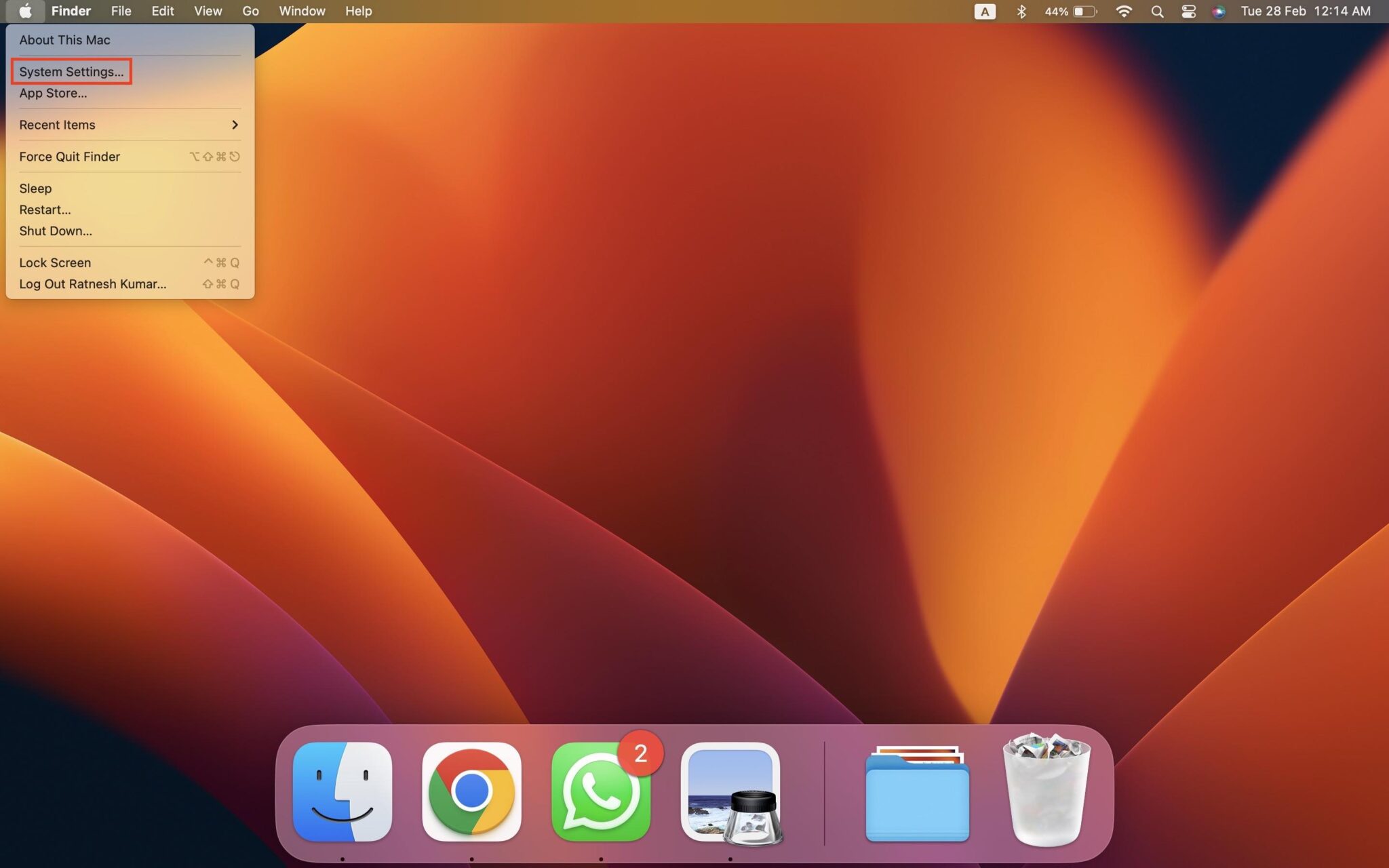
Task: Click the Help menu
Action: [358, 11]
